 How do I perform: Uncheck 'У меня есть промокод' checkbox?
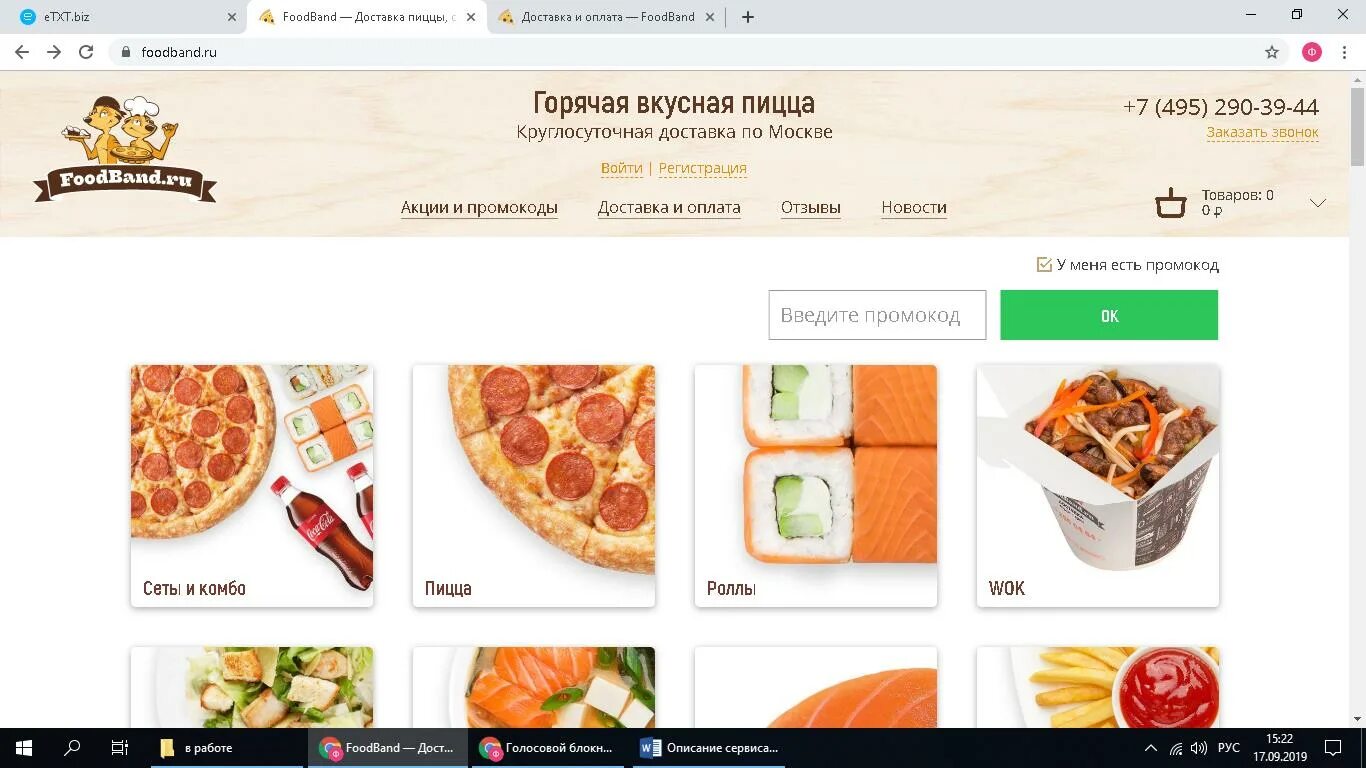[x=1044, y=265]
